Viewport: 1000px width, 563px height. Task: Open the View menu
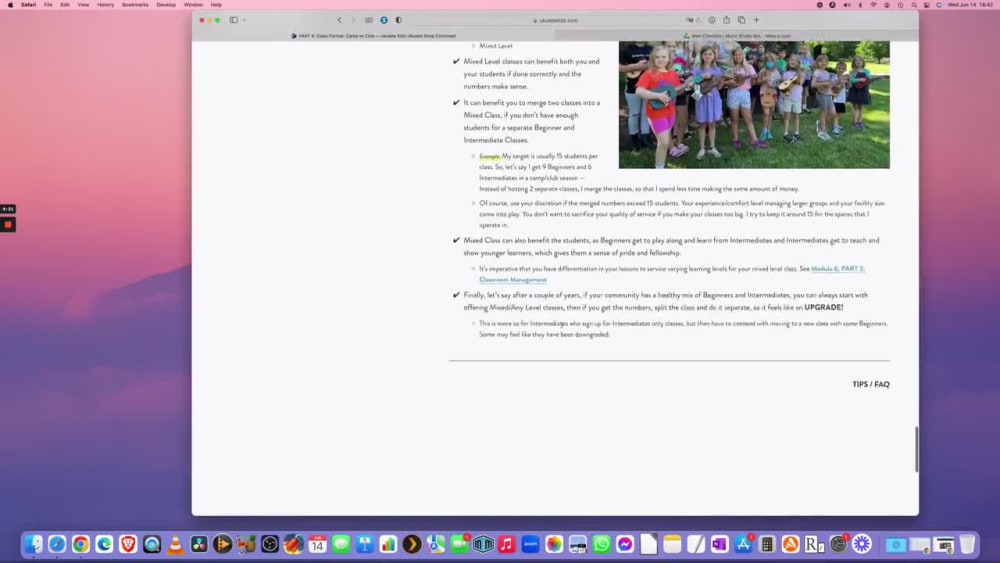coord(83,4)
